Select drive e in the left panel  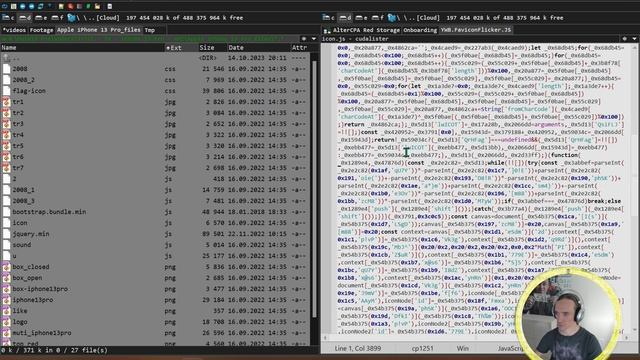coord(41,18)
